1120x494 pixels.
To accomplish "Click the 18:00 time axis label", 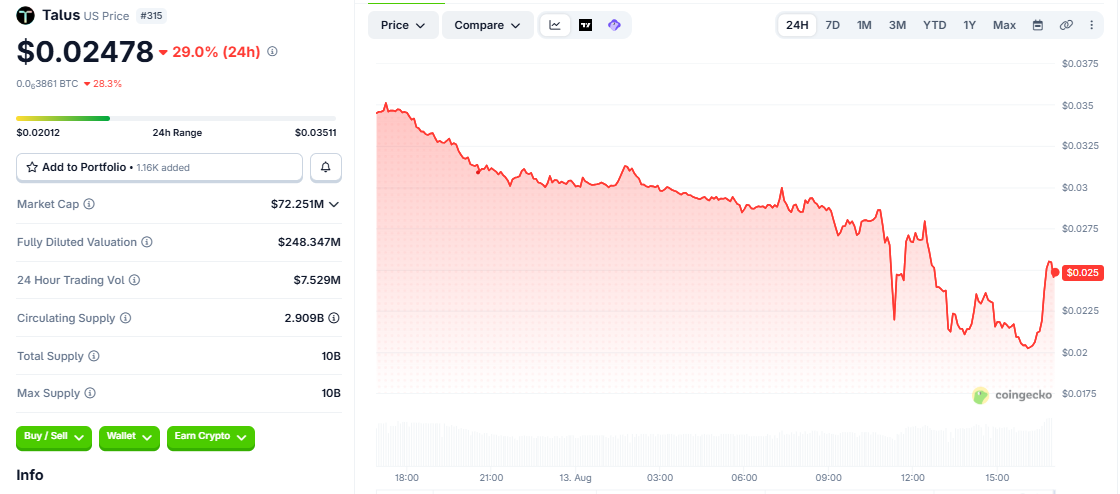I will point(406,478).
